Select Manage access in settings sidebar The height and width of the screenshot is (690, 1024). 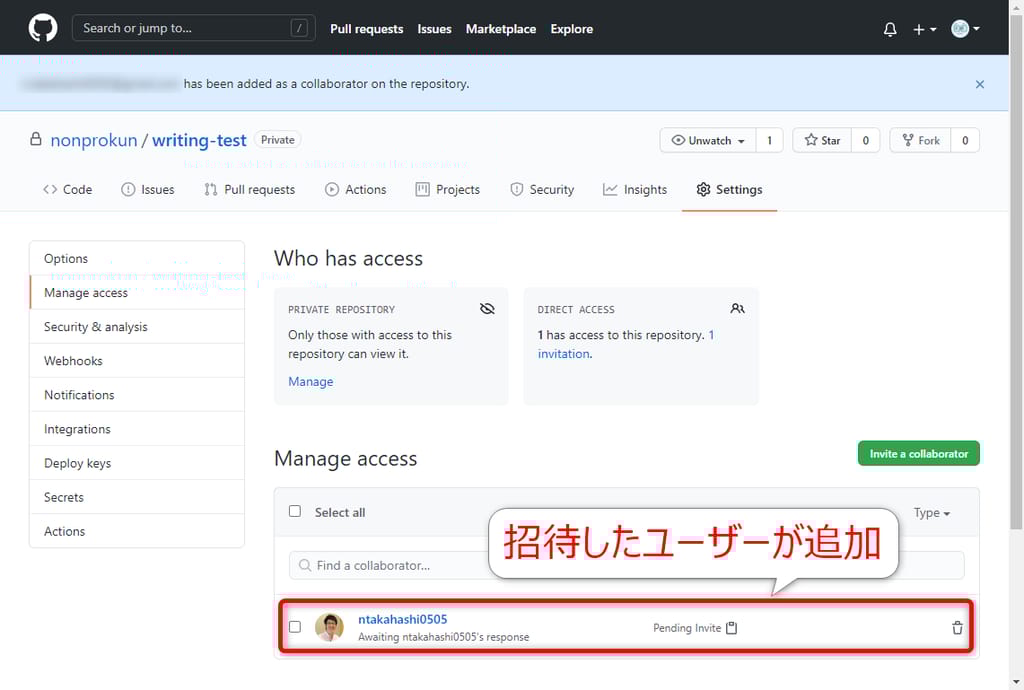[137, 292]
